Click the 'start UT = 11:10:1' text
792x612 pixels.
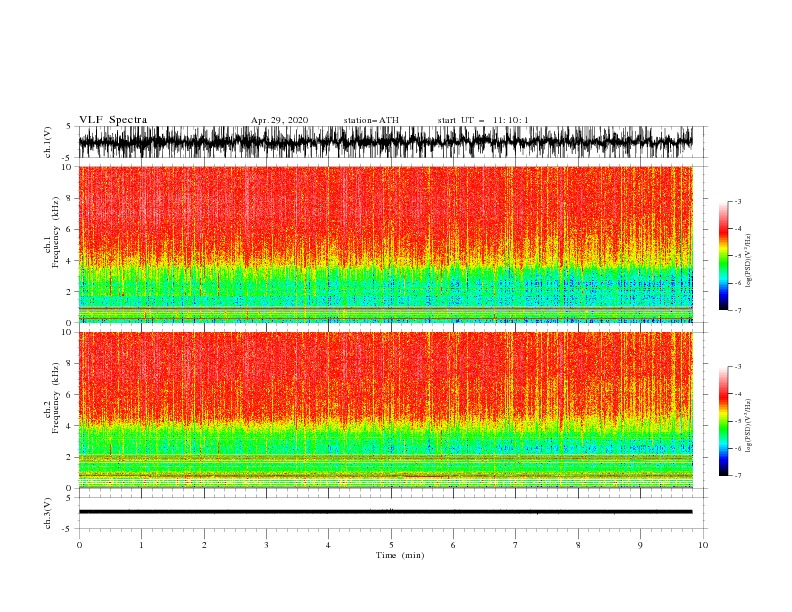[x=483, y=120]
